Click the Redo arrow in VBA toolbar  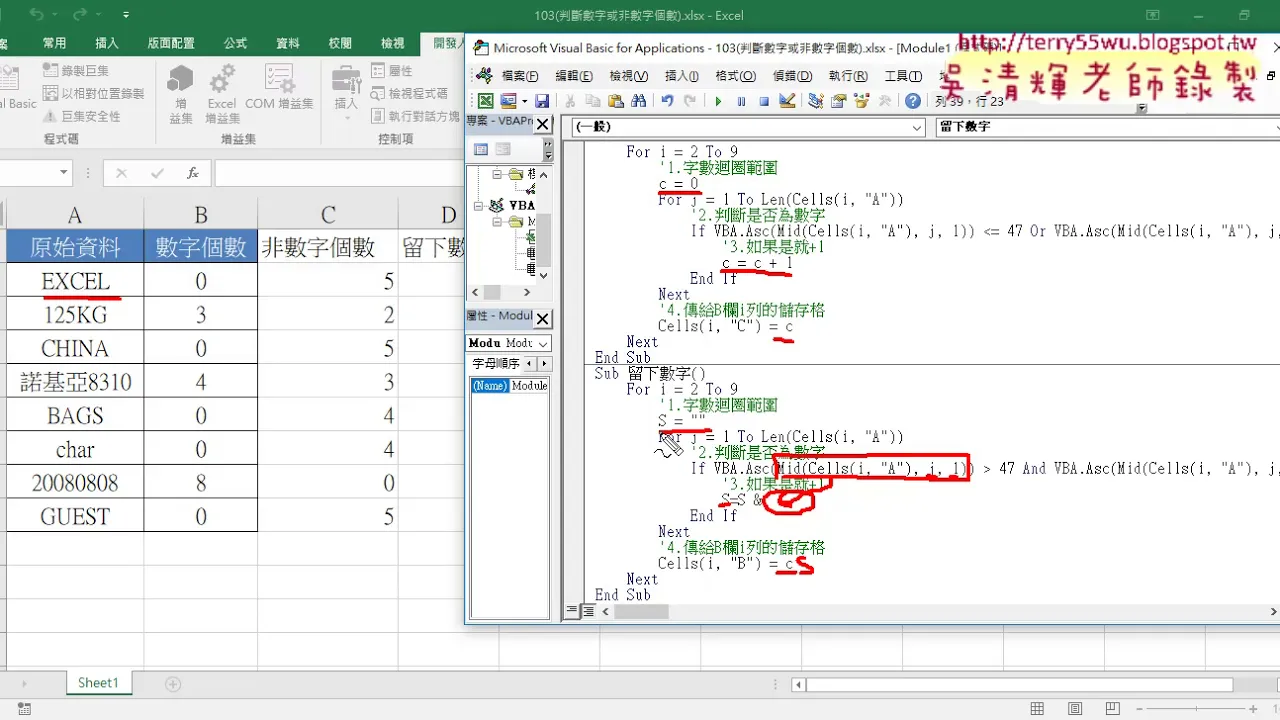click(x=690, y=101)
